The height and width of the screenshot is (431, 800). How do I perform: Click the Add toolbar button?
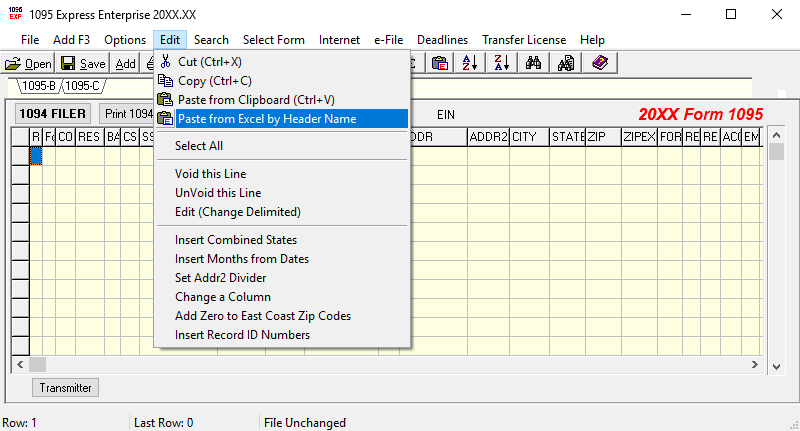[x=126, y=64]
